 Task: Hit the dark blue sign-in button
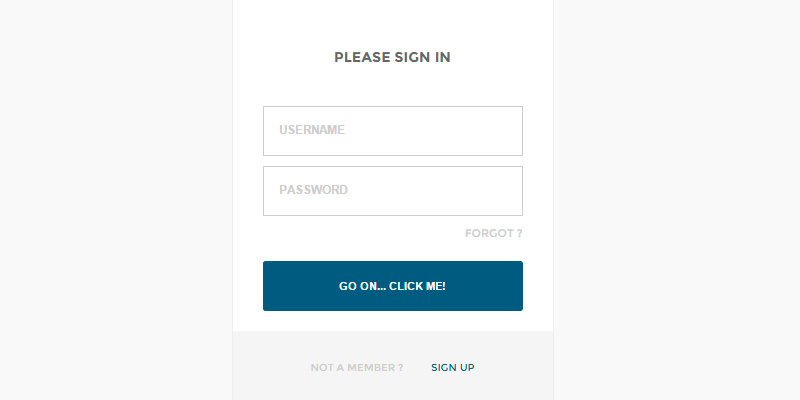tap(392, 286)
